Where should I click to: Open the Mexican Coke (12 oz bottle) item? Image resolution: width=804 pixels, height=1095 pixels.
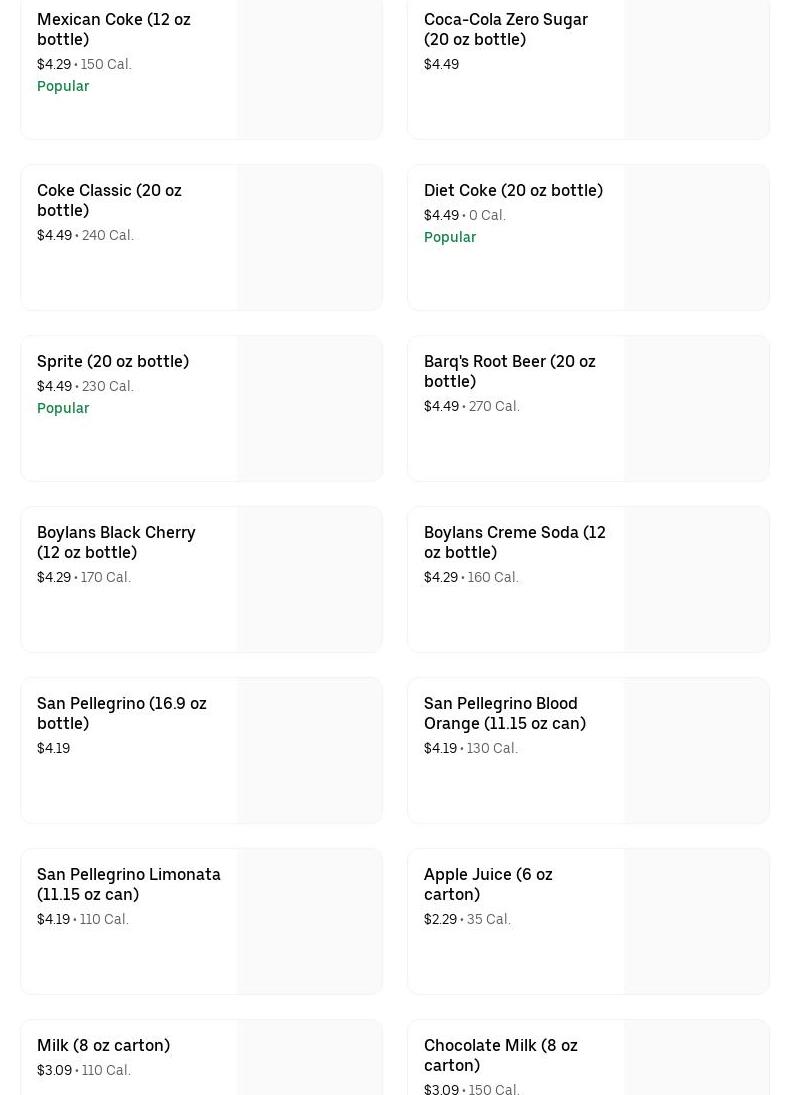[114, 29]
